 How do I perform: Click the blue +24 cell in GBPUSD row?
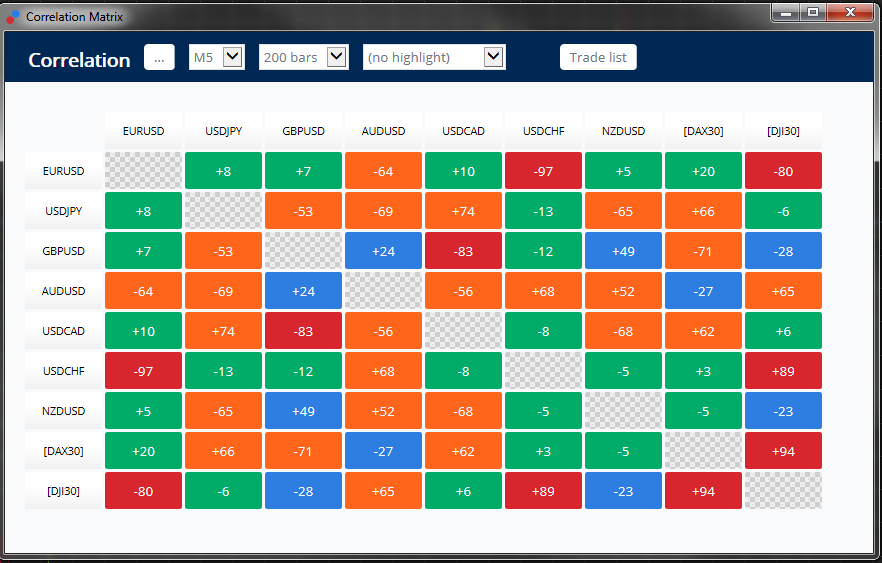[383, 251]
